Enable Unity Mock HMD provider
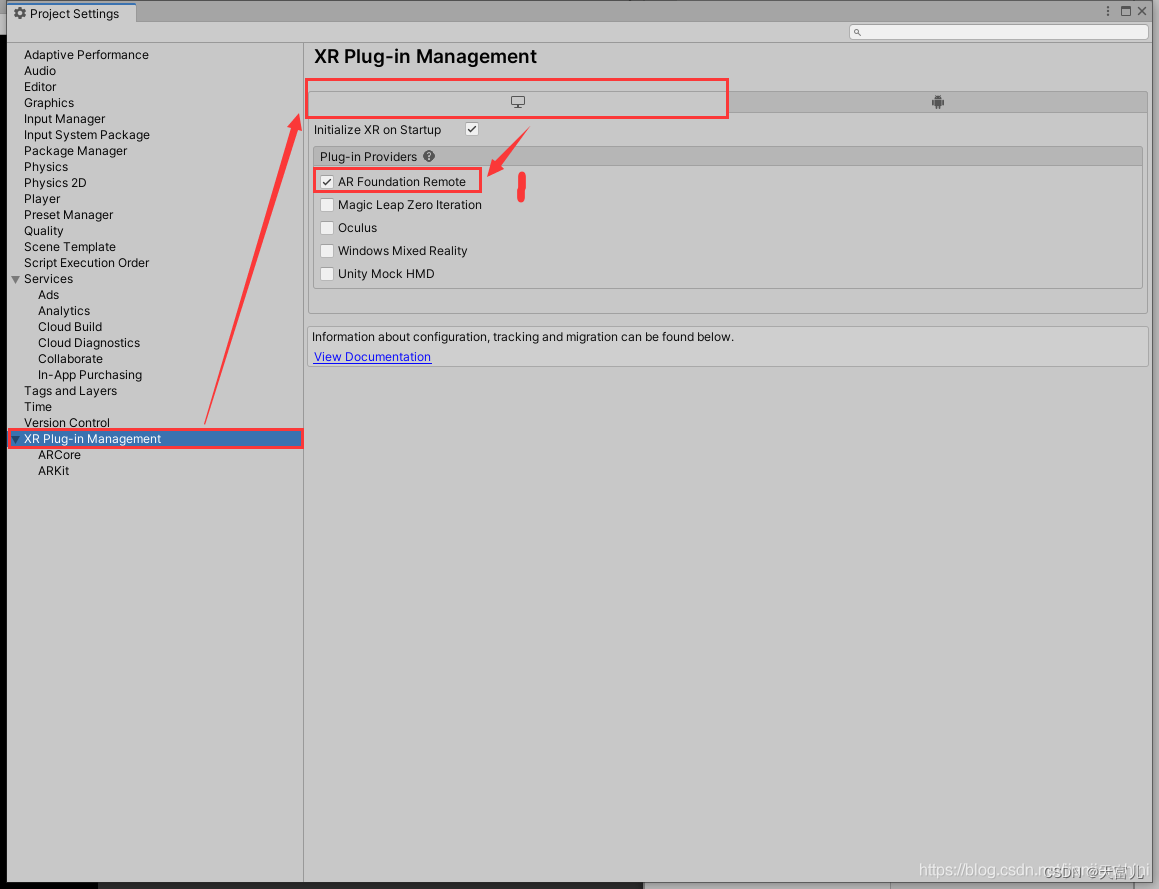The width and height of the screenshot is (1159, 889). 326,273
